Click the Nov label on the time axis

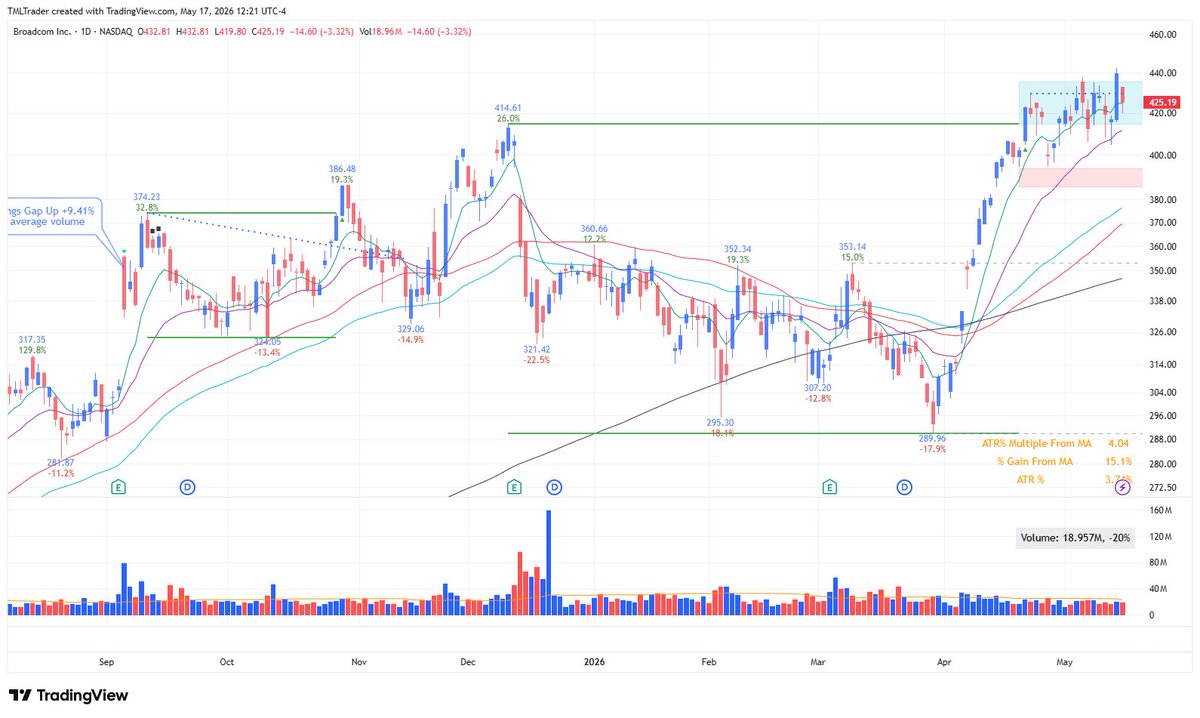(x=359, y=662)
